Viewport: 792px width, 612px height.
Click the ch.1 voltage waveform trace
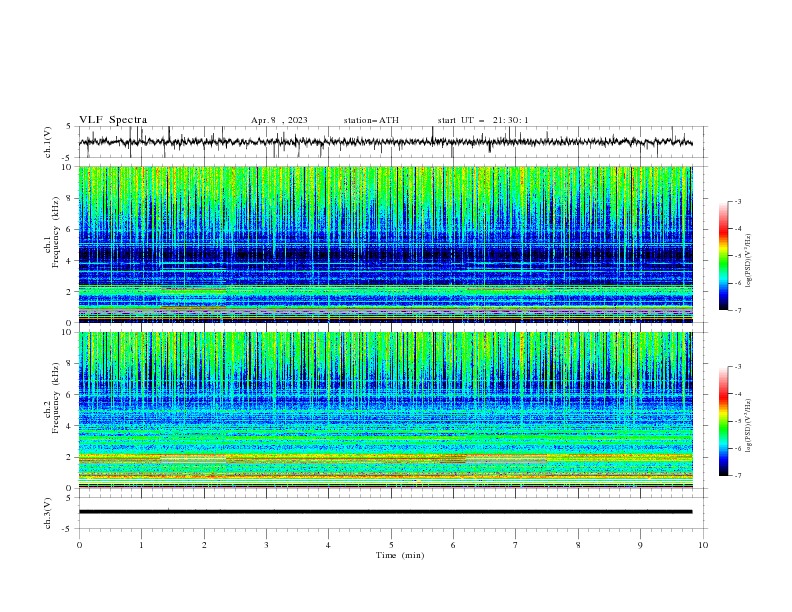click(x=386, y=142)
